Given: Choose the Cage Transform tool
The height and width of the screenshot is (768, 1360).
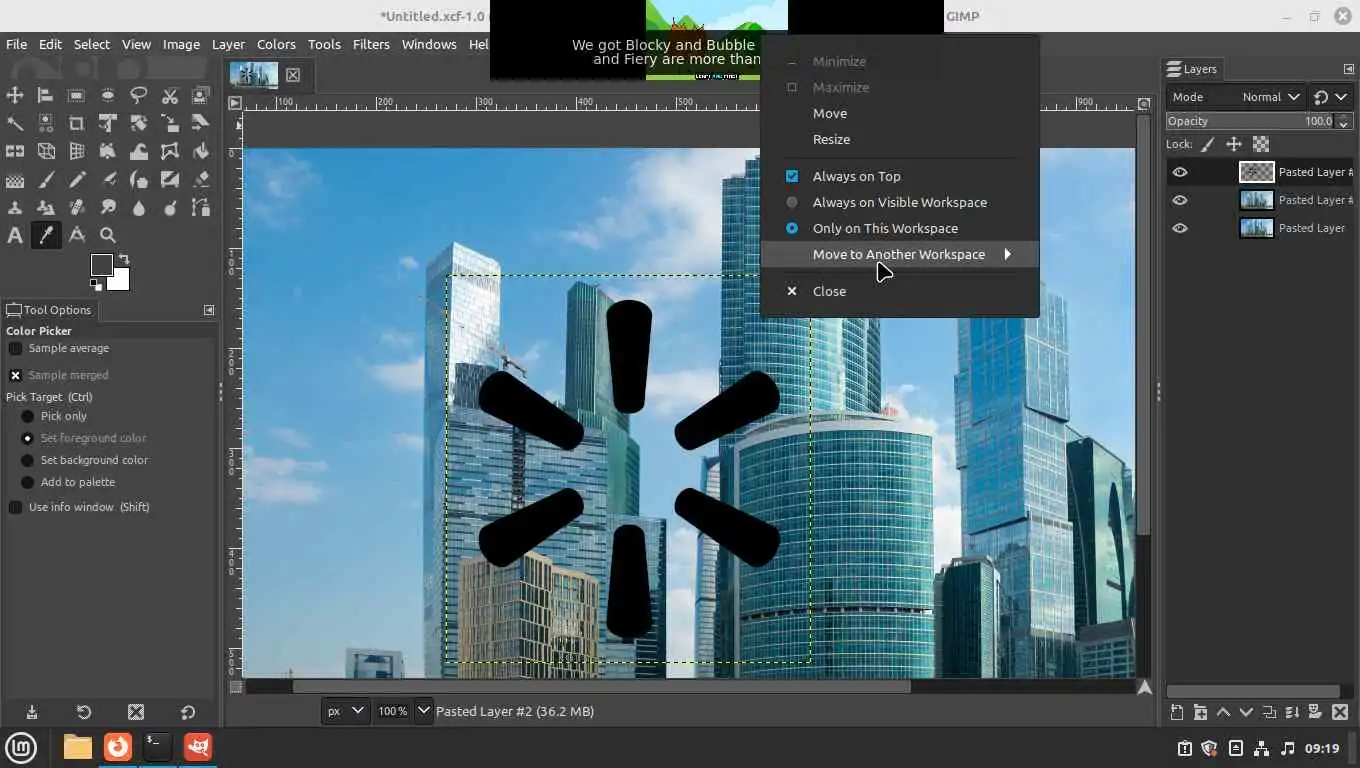Looking at the screenshot, I should pos(170,151).
